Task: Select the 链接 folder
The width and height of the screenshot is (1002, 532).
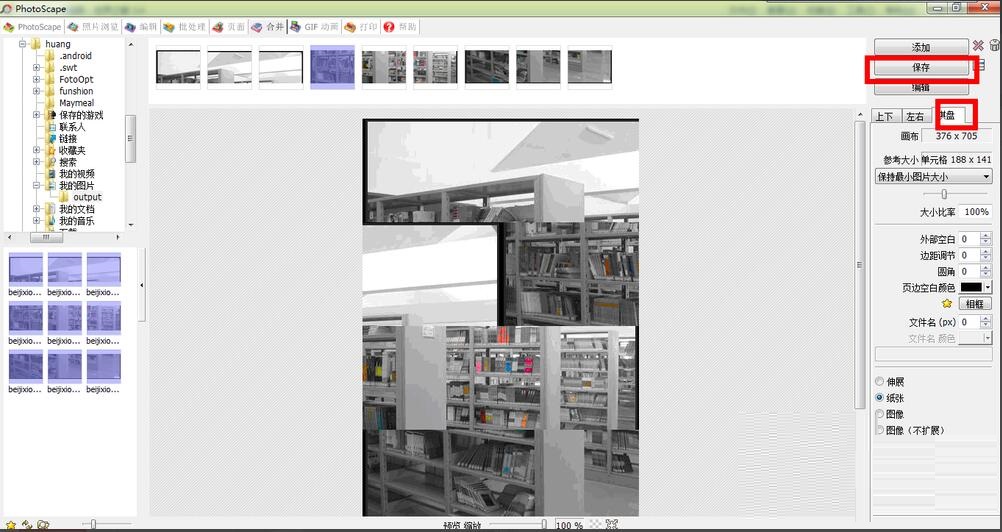Action: (68, 139)
